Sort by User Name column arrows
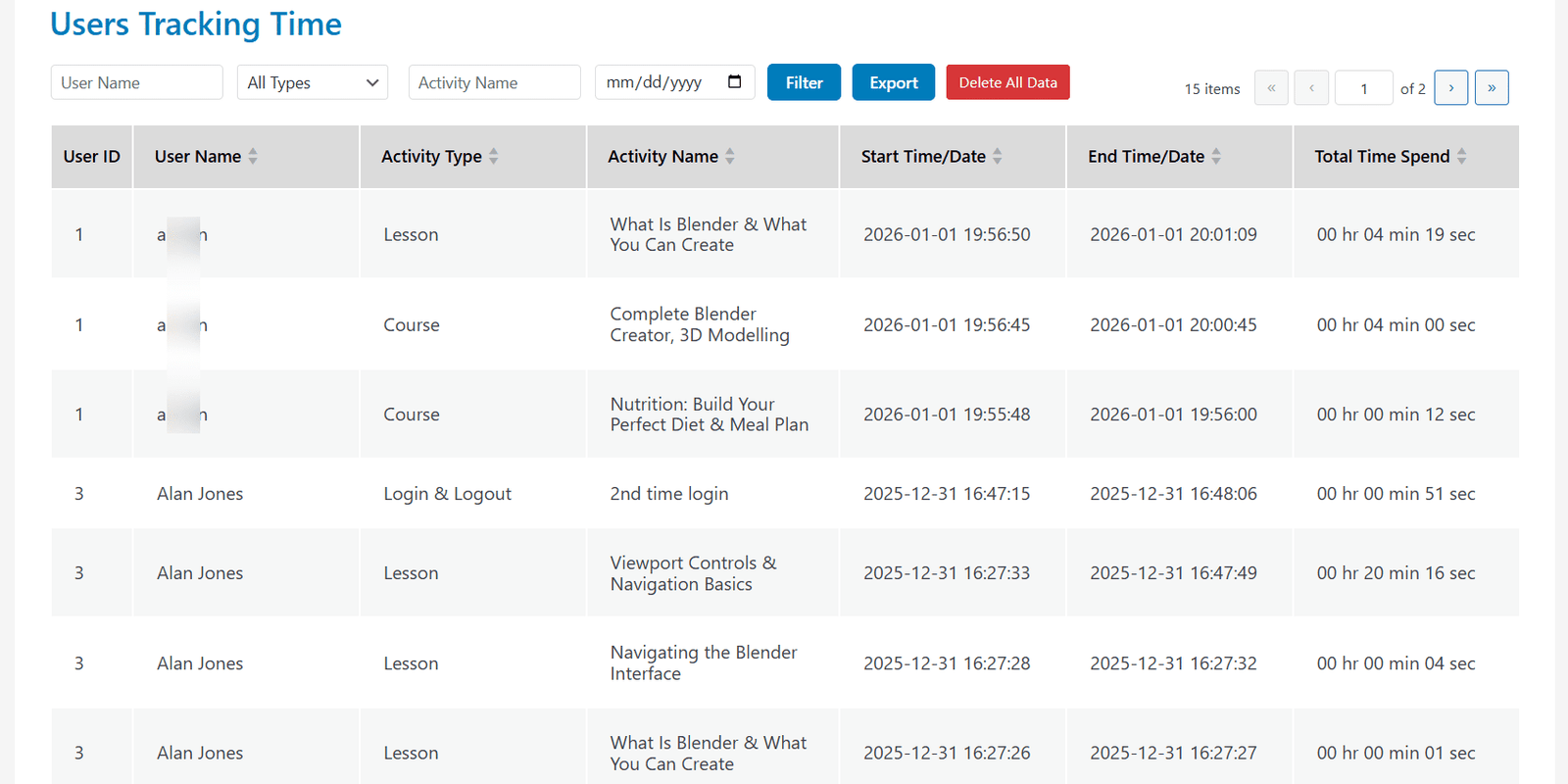The height and width of the screenshot is (784, 1568). (253, 156)
